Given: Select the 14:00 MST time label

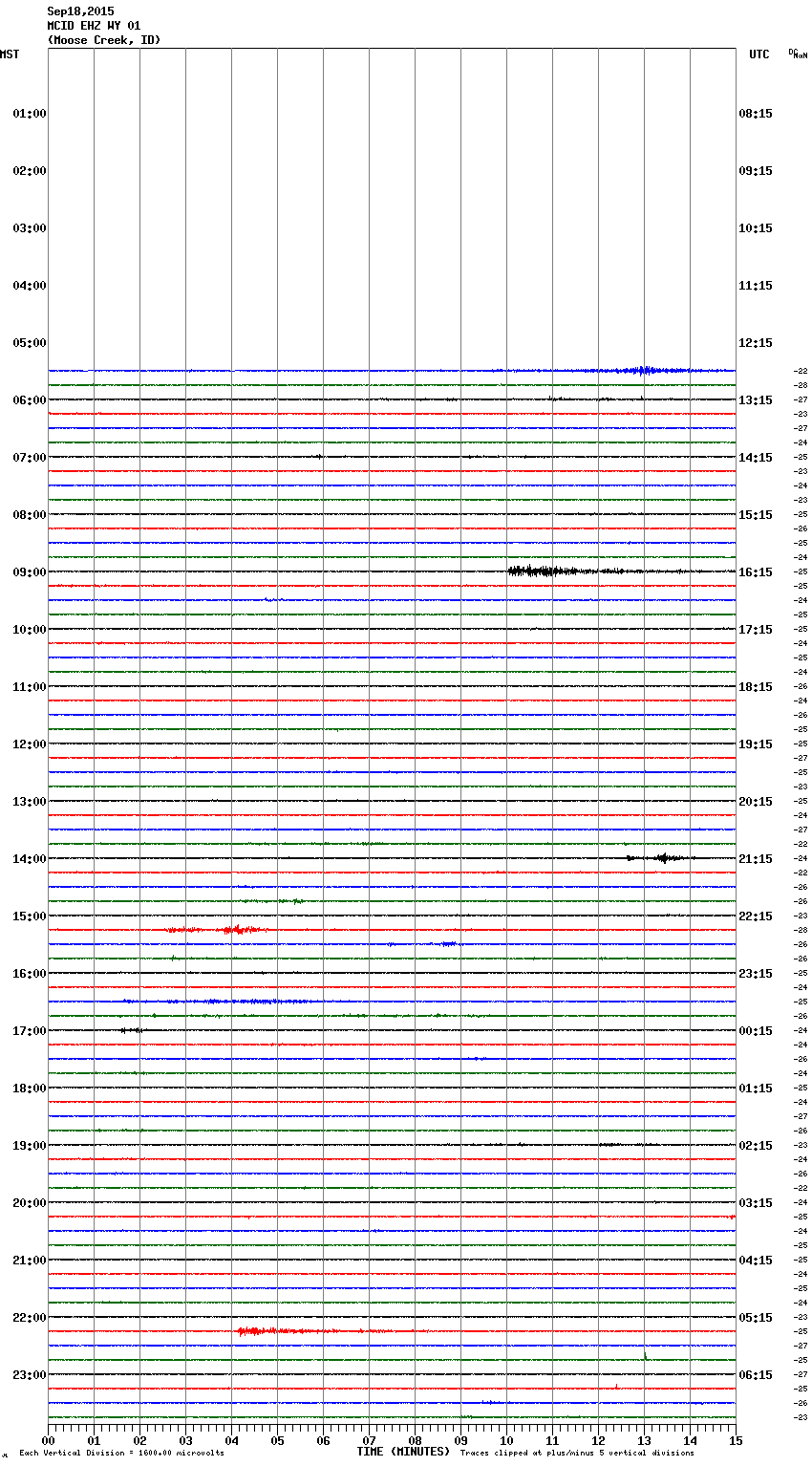Looking at the screenshot, I should point(30,859).
